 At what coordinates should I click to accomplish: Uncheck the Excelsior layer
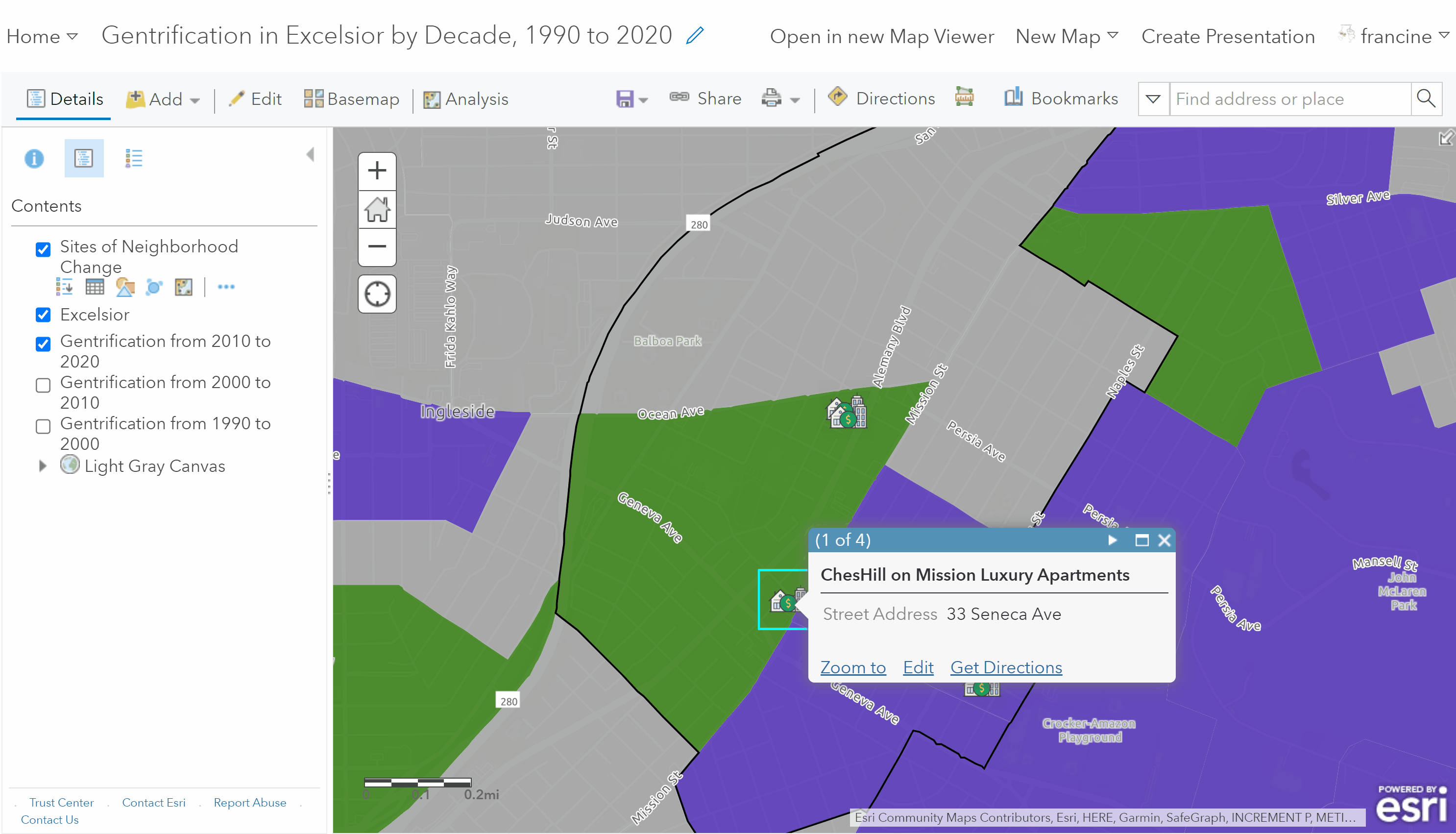click(43, 315)
